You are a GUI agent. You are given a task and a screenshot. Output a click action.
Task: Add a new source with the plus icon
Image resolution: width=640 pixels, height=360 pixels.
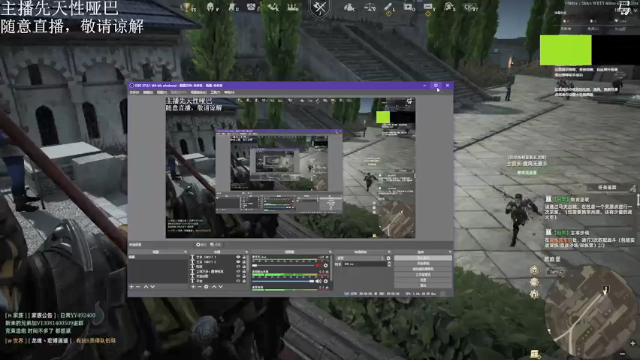(x=193, y=287)
